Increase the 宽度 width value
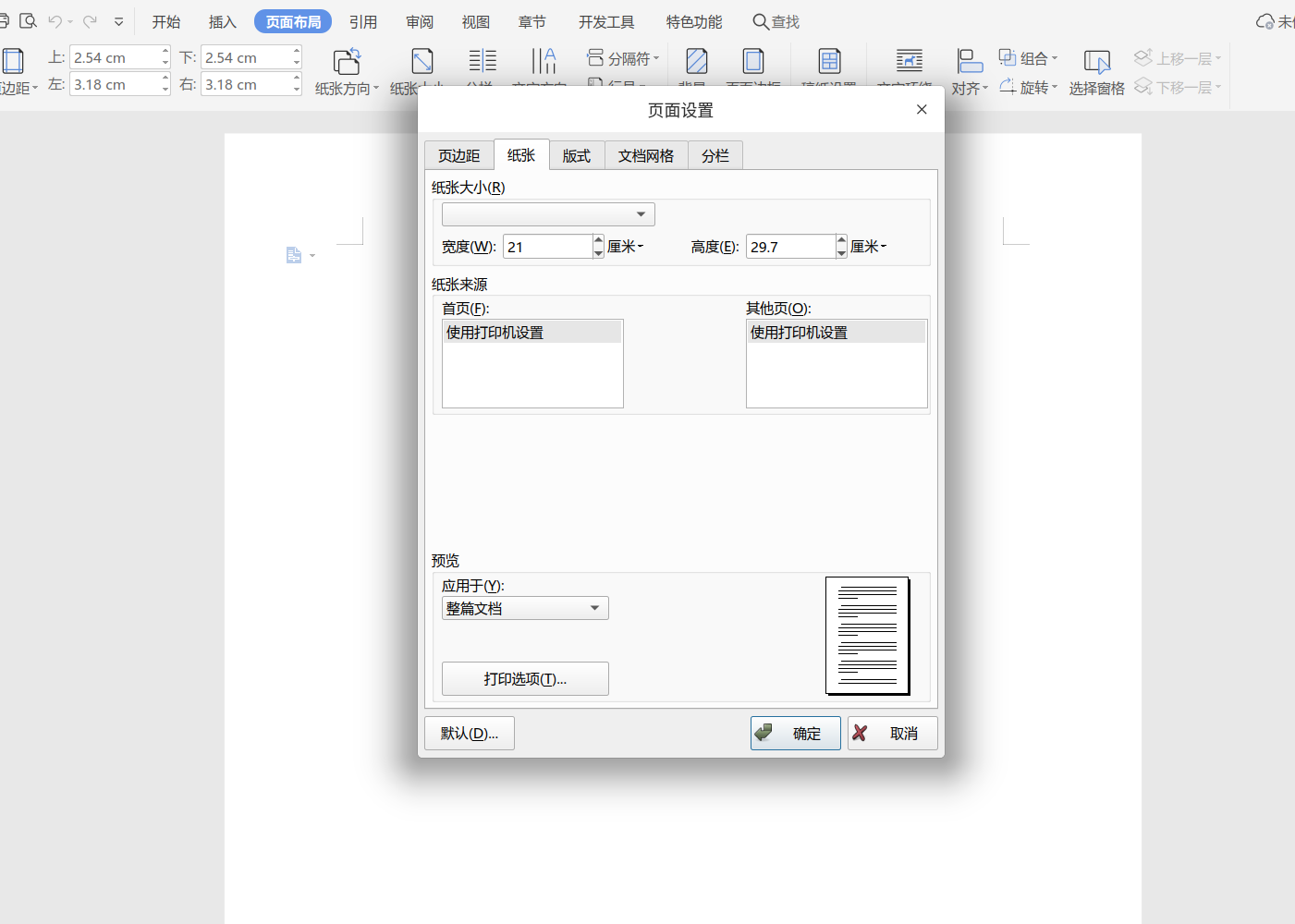Viewport: 1295px width, 924px height. coord(598,240)
